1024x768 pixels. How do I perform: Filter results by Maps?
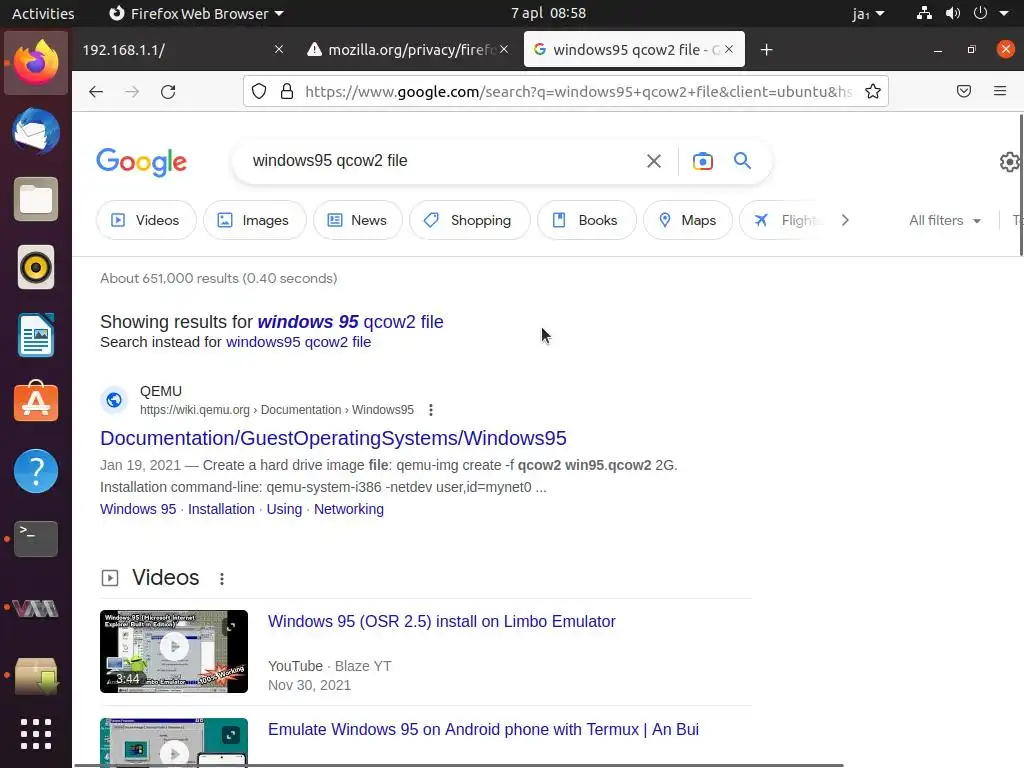pyautogui.click(x=688, y=220)
